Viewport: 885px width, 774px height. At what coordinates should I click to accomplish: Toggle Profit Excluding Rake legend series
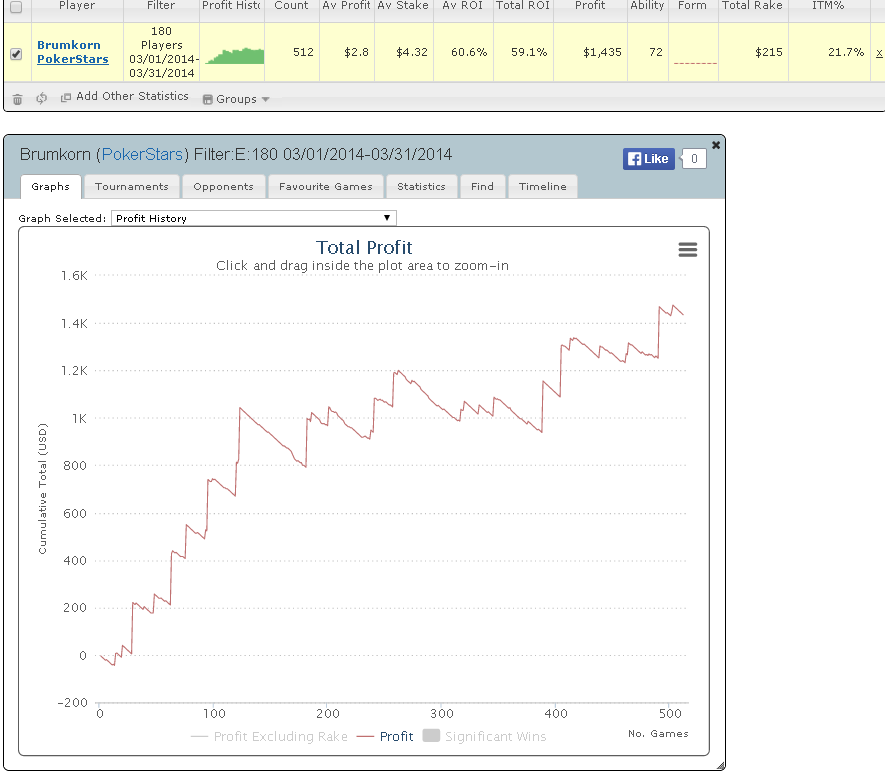pyautogui.click(x=270, y=736)
